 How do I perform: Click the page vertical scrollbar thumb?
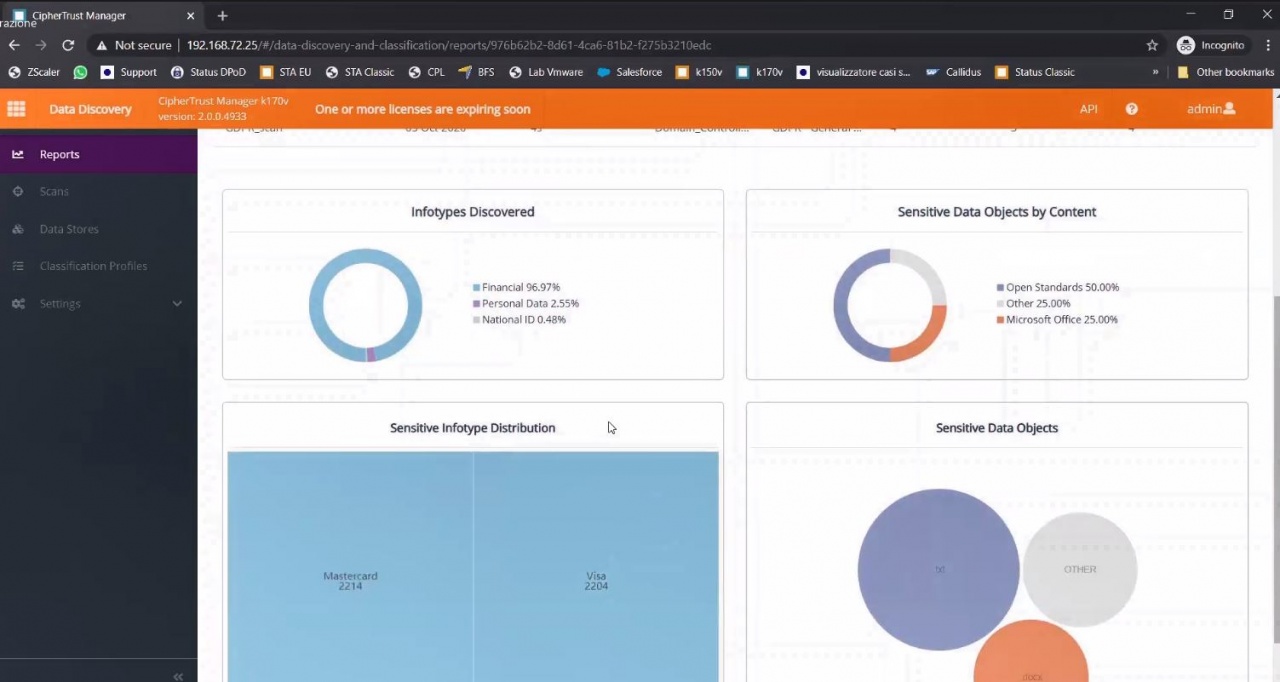(1275, 469)
